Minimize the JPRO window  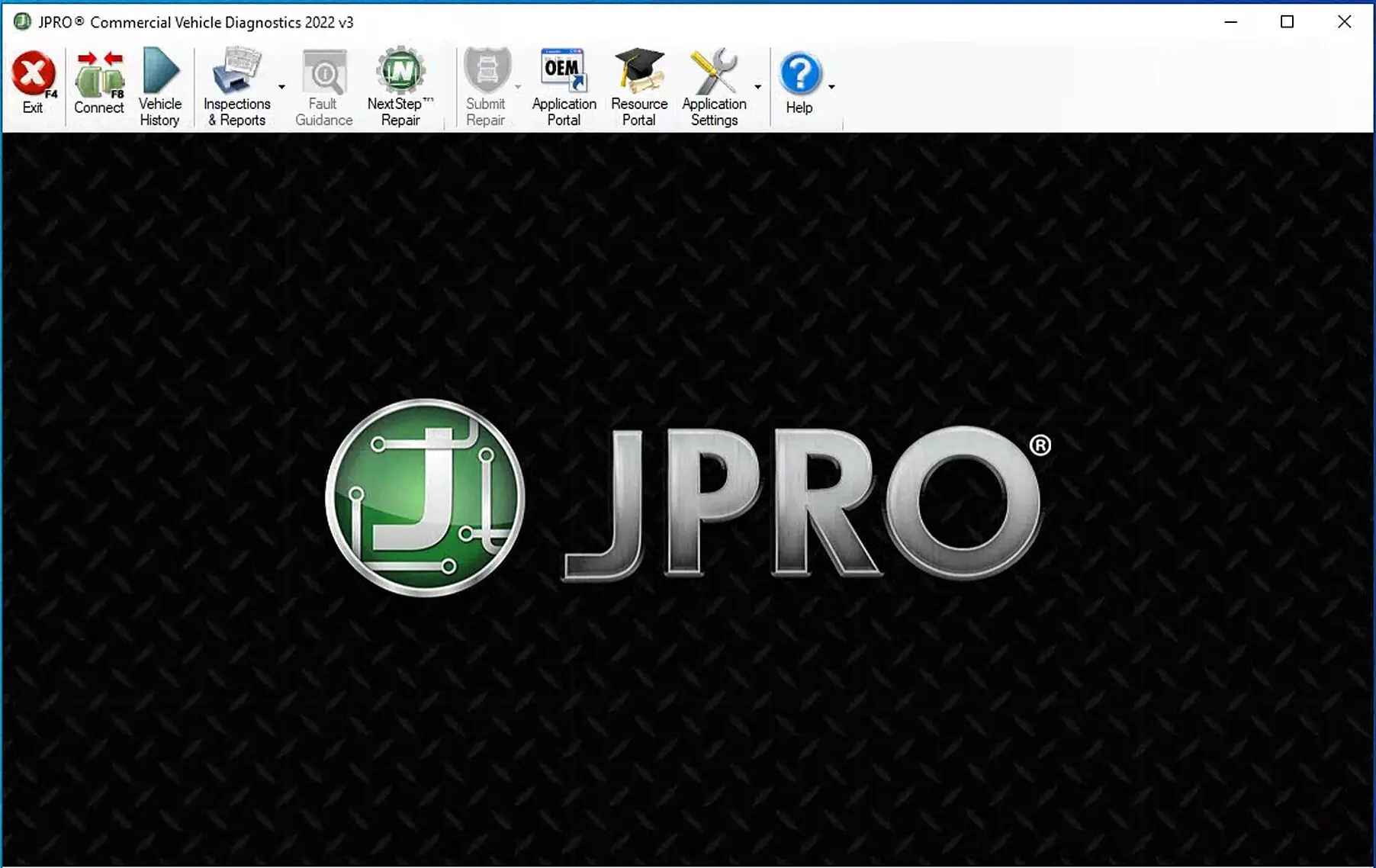(x=1230, y=22)
